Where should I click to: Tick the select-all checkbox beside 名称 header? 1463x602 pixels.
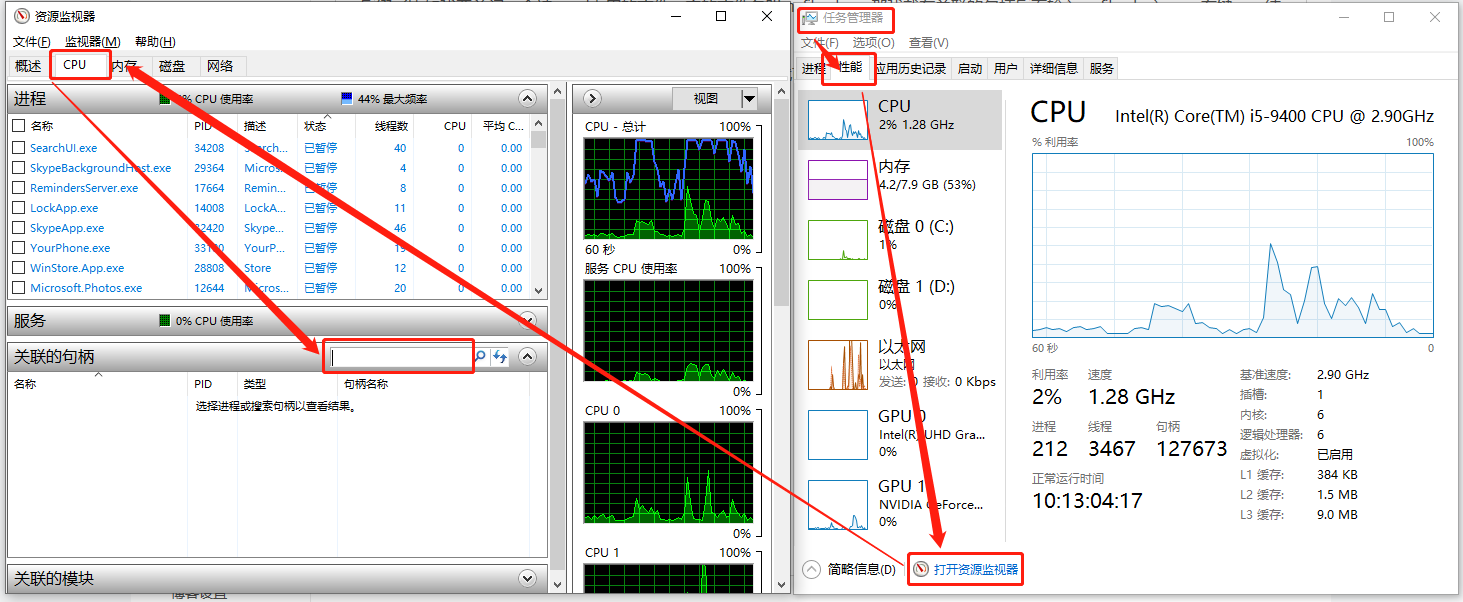pyautogui.click(x=18, y=126)
